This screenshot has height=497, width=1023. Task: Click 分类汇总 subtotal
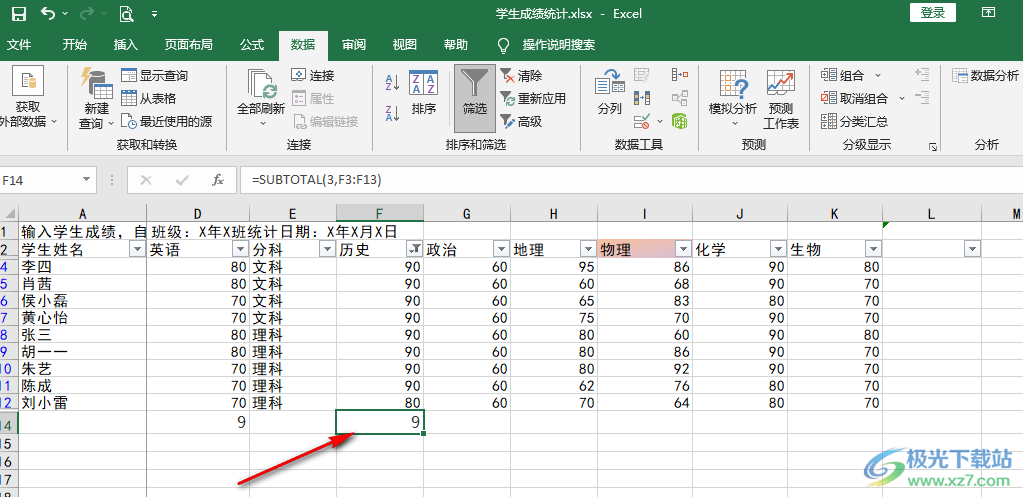(x=855, y=121)
